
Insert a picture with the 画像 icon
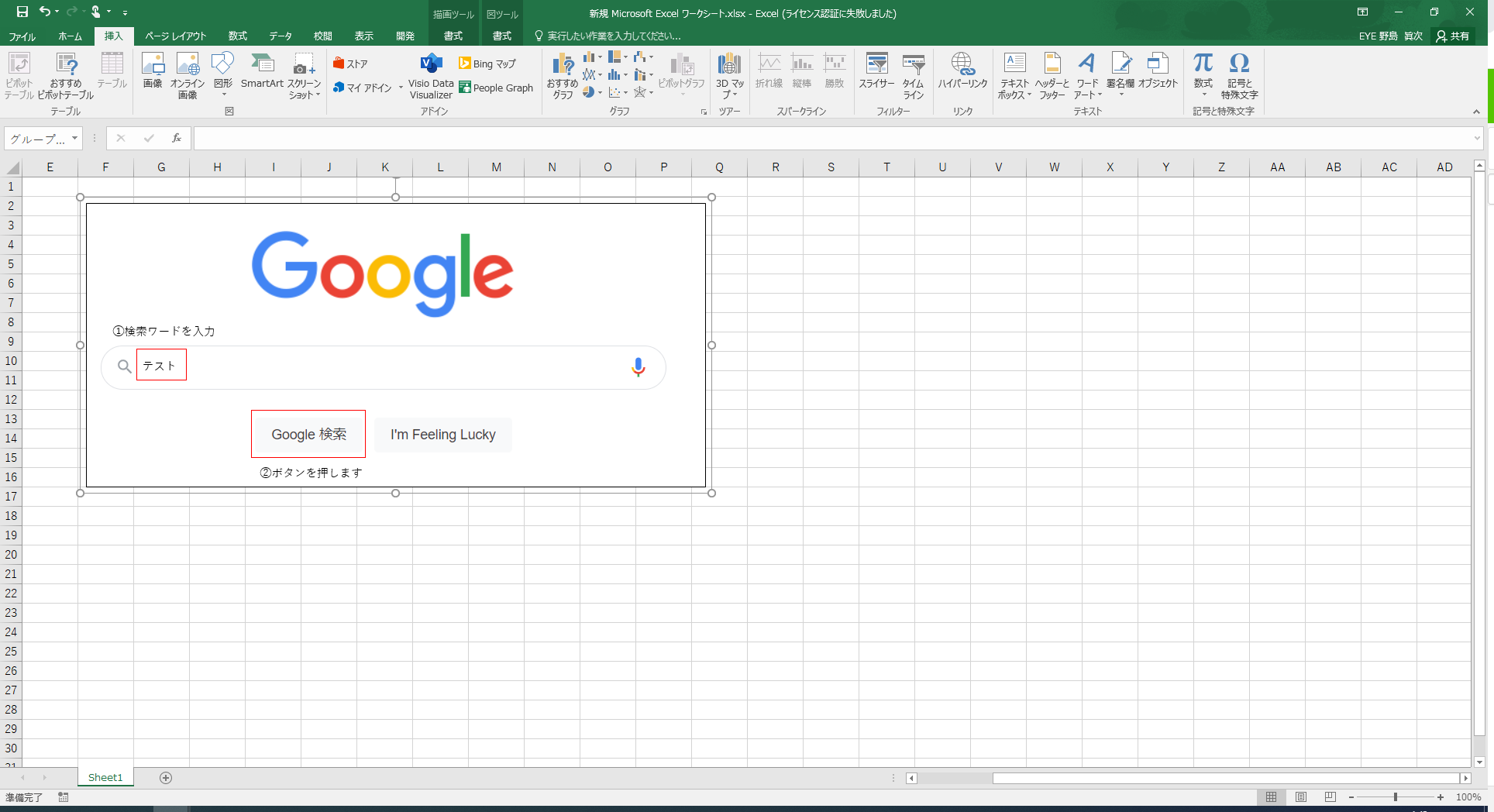(x=153, y=71)
